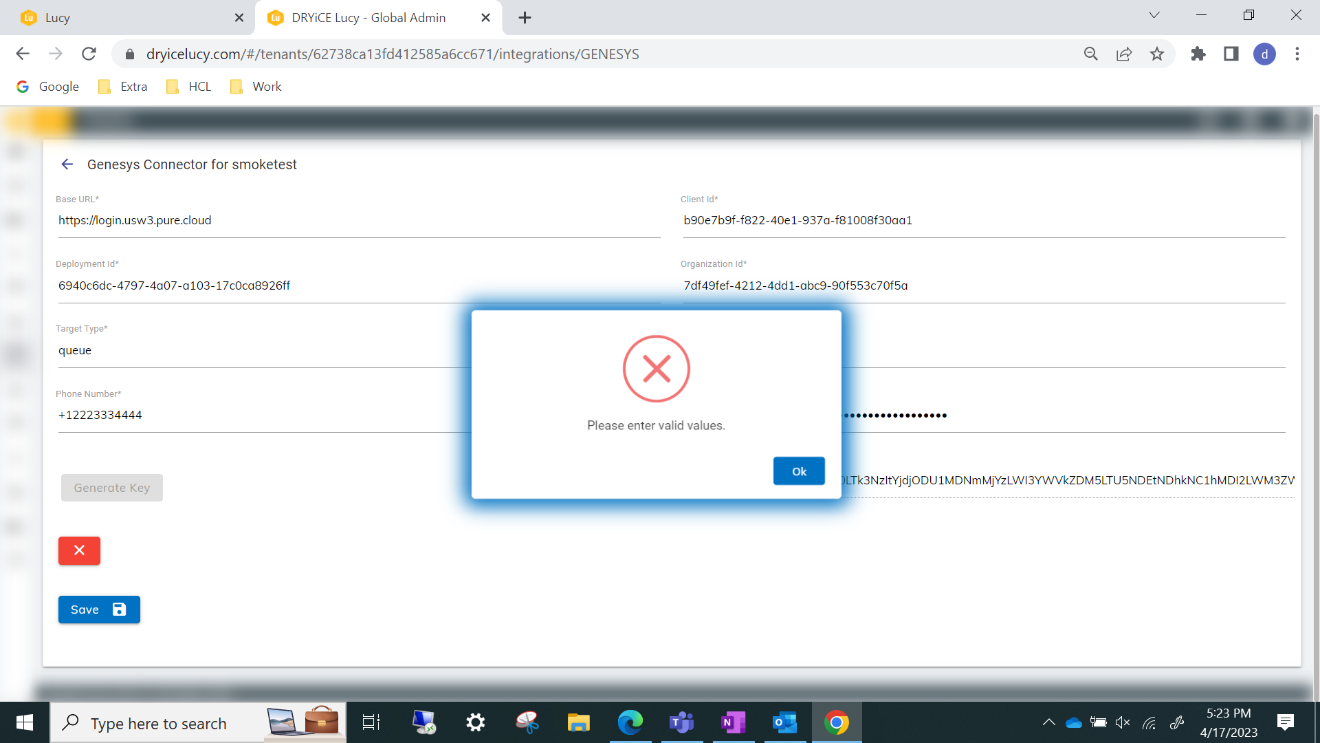The width and height of the screenshot is (1320, 743).
Task: Click the volume icon in the system tray
Action: (x=1124, y=722)
